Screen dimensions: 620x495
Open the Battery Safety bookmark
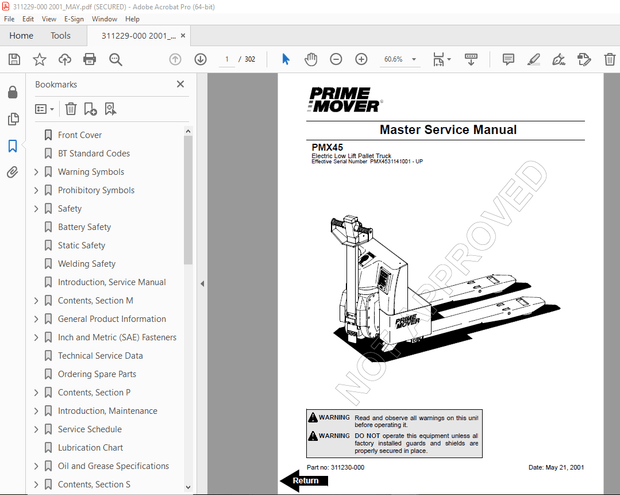(x=84, y=227)
